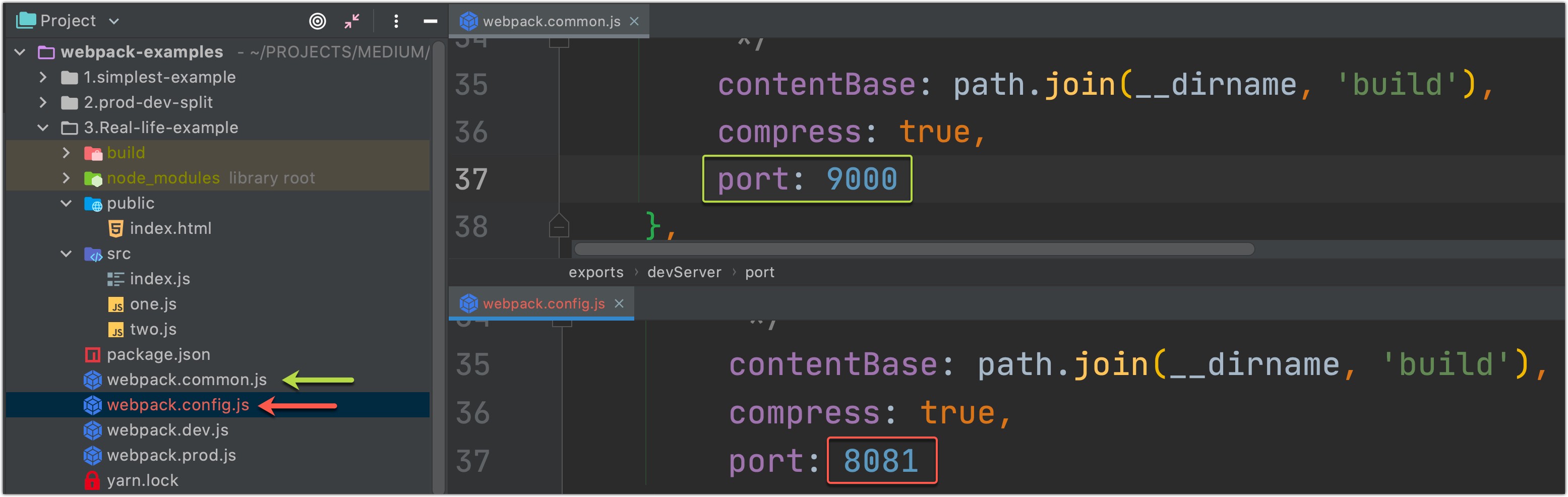Click the devServer breadcrumb

684,273
